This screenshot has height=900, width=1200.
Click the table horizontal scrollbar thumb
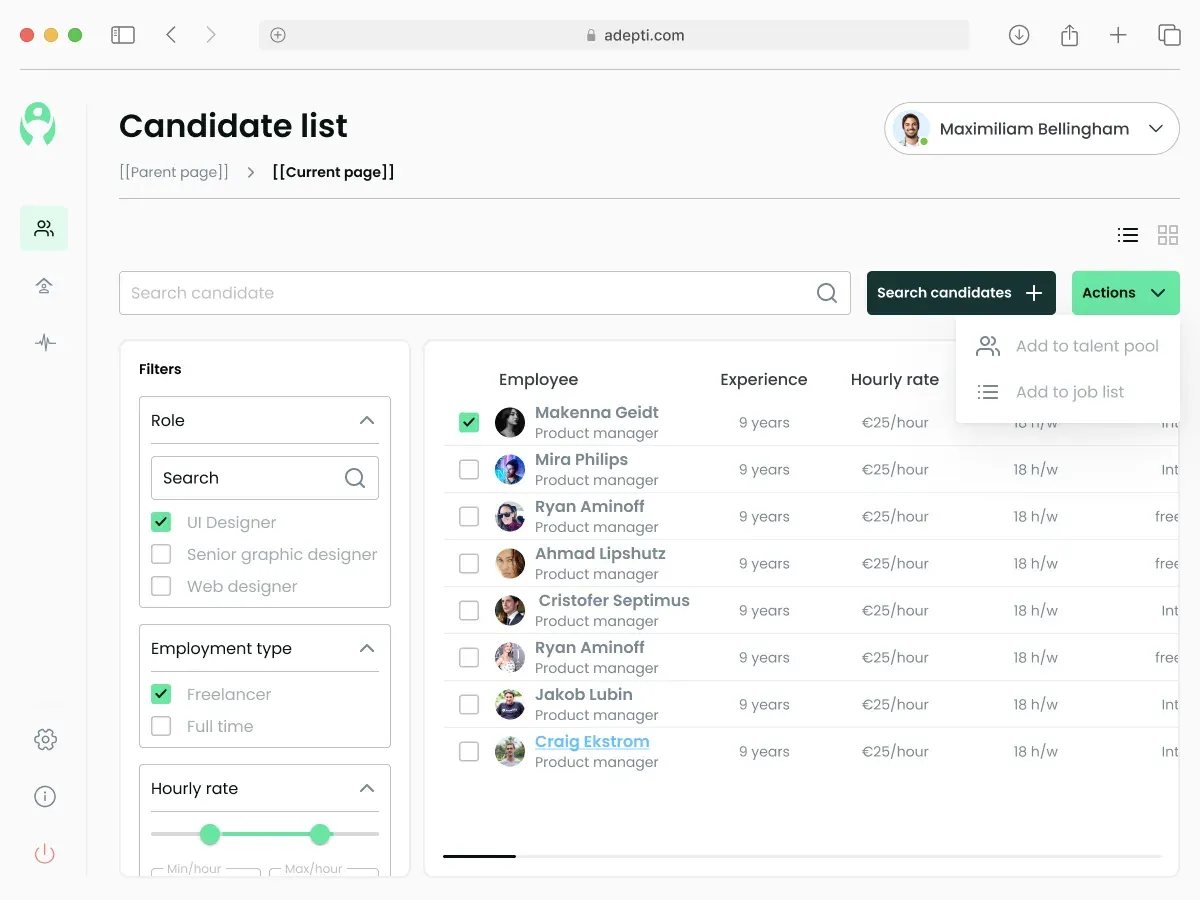point(479,856)
